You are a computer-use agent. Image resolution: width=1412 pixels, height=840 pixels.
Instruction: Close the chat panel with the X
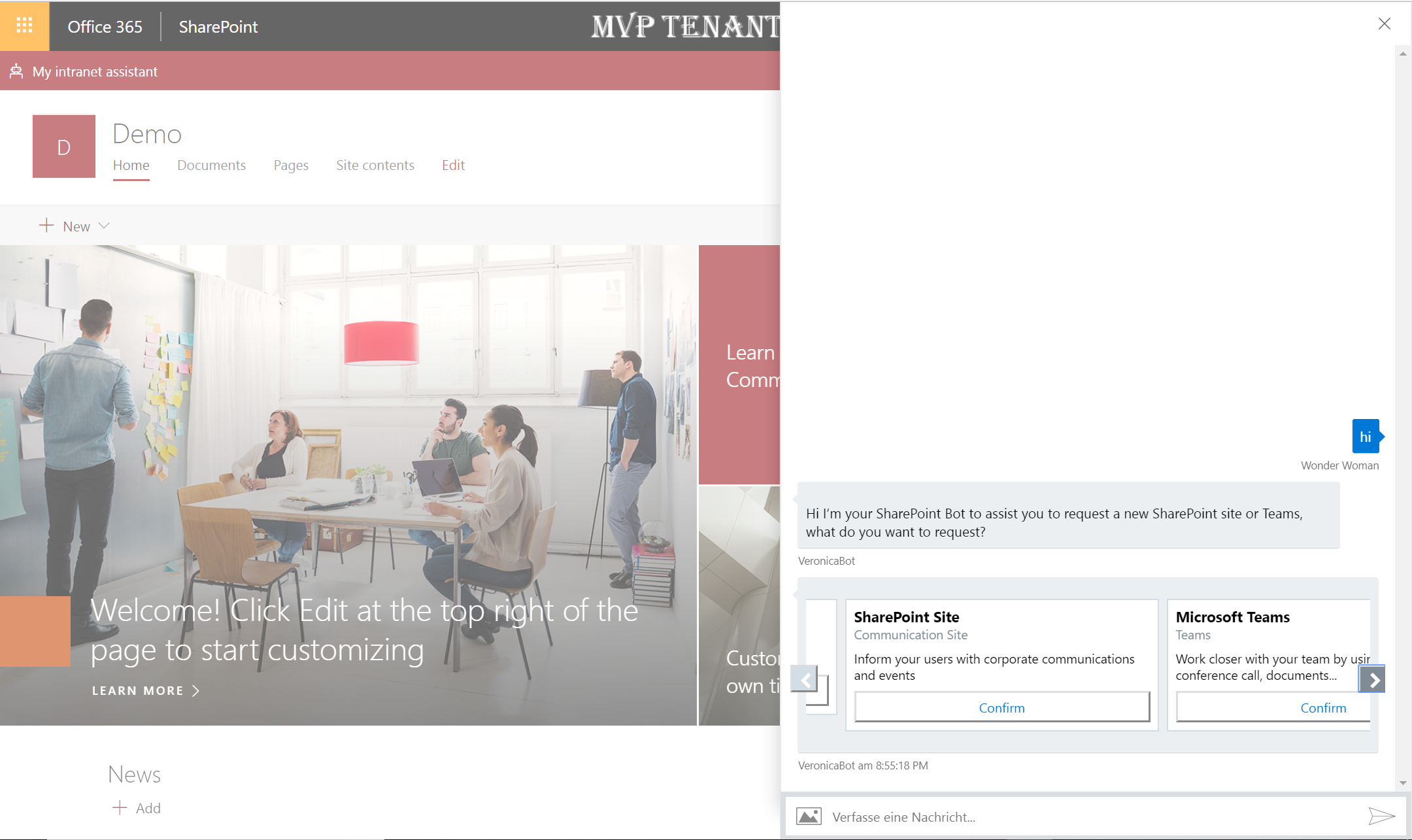coord(1384,24)
